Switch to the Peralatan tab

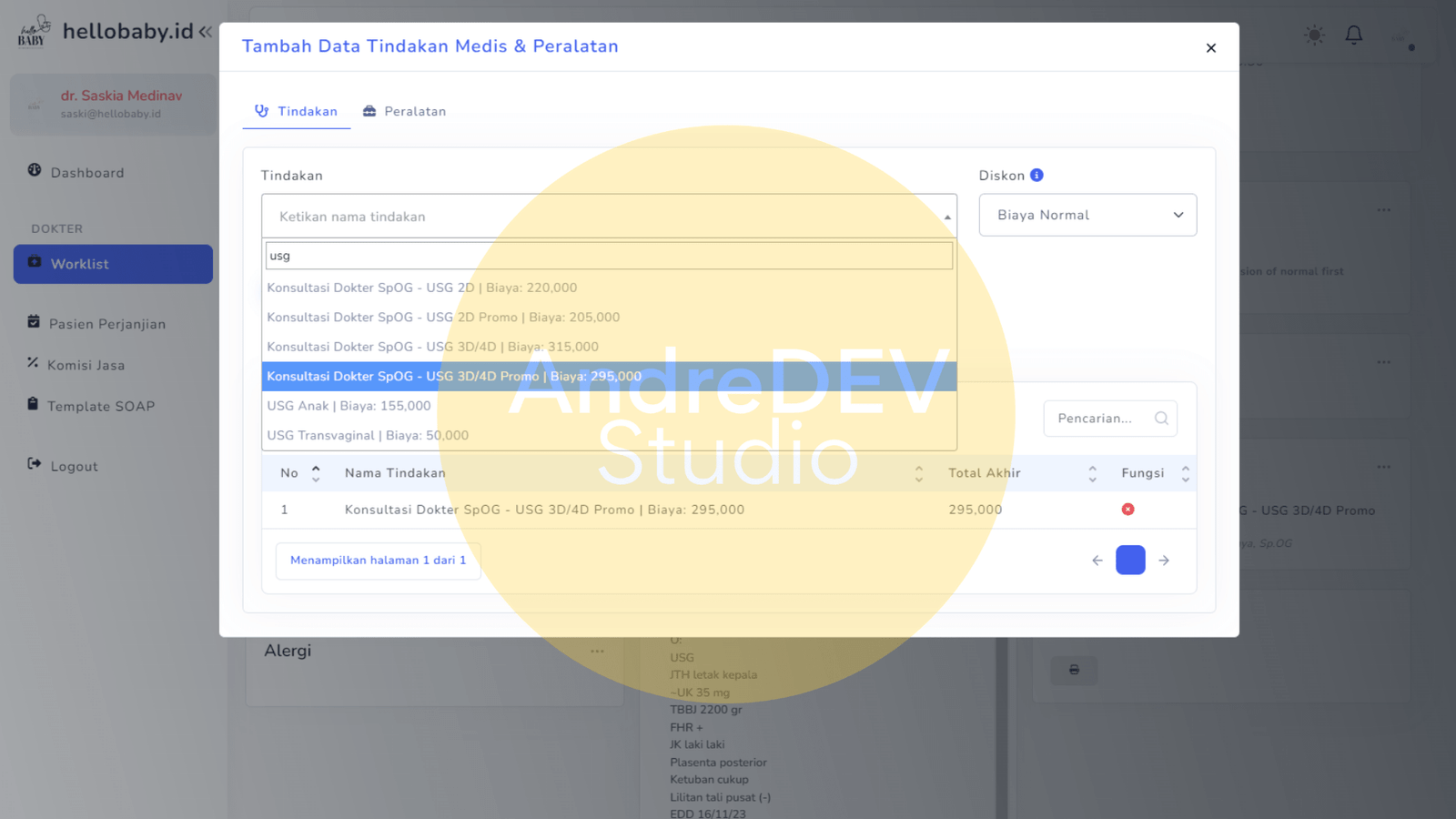[x=405, y=112]
